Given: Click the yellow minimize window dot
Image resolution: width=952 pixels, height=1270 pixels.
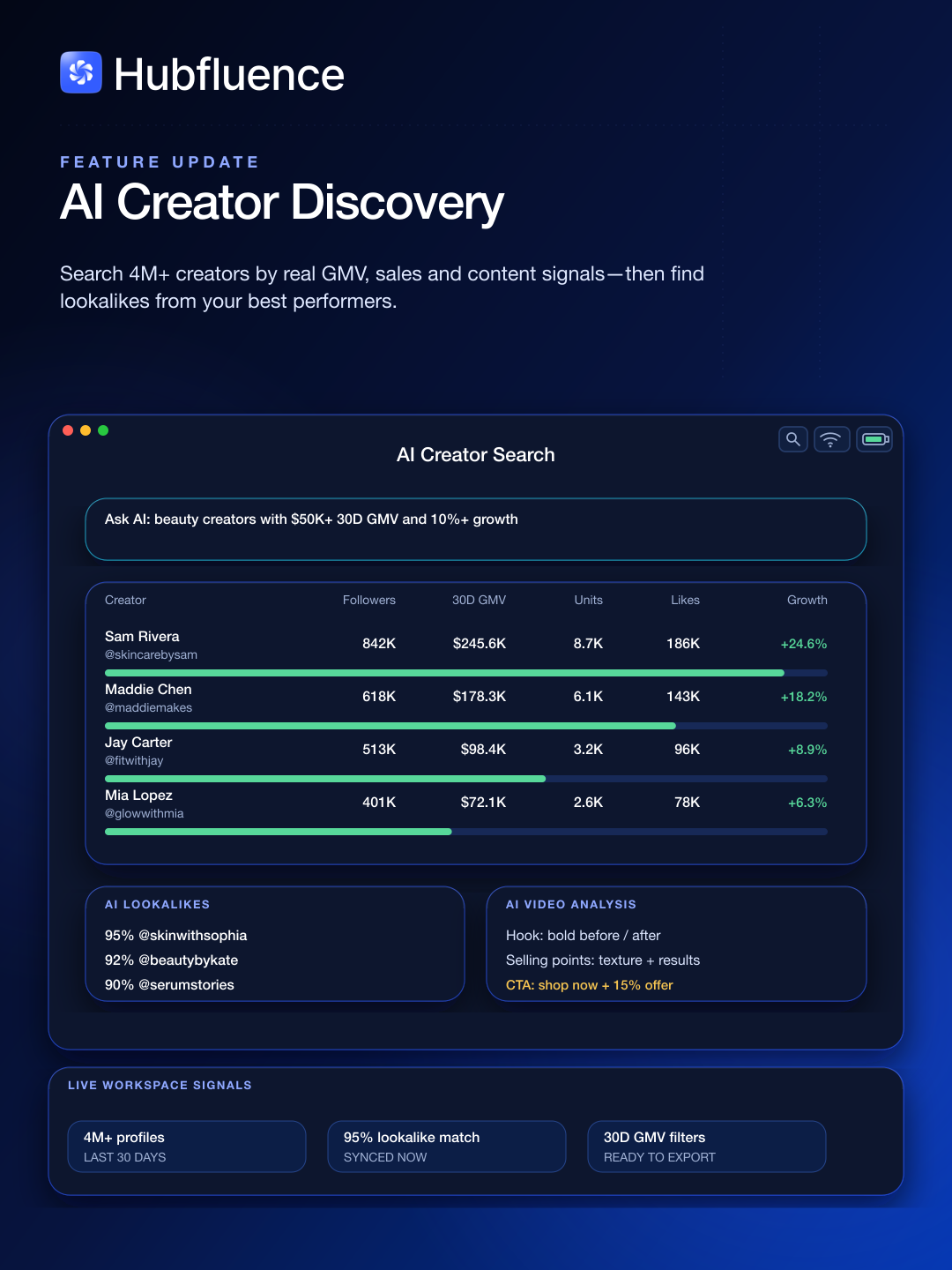Looking at the screenshot, I should (x=86, y=430).
